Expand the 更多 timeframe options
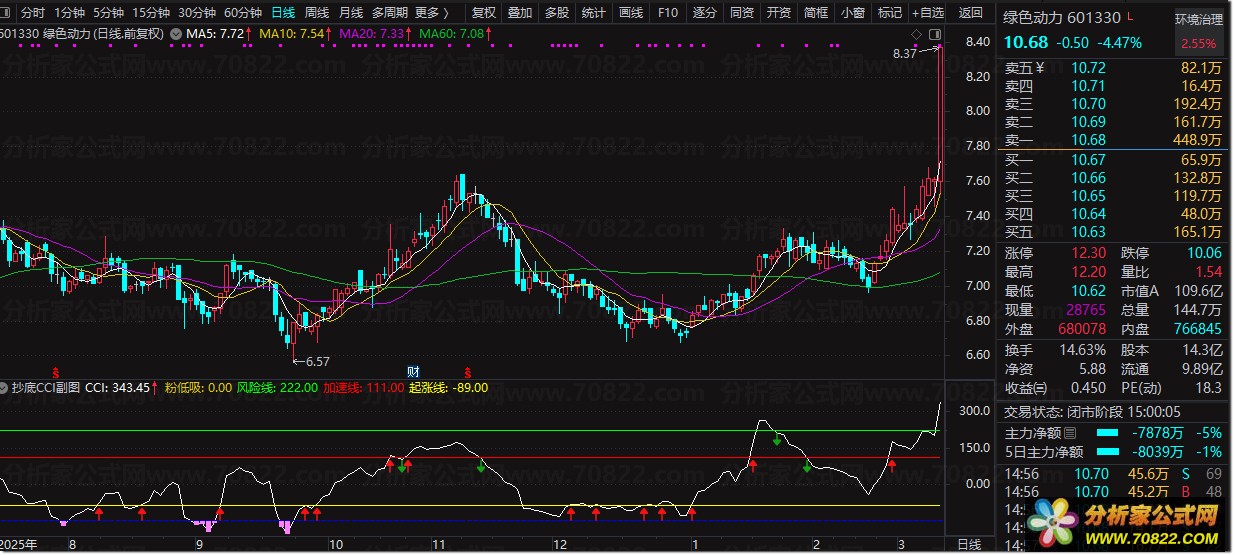 [x=431, y=13]
